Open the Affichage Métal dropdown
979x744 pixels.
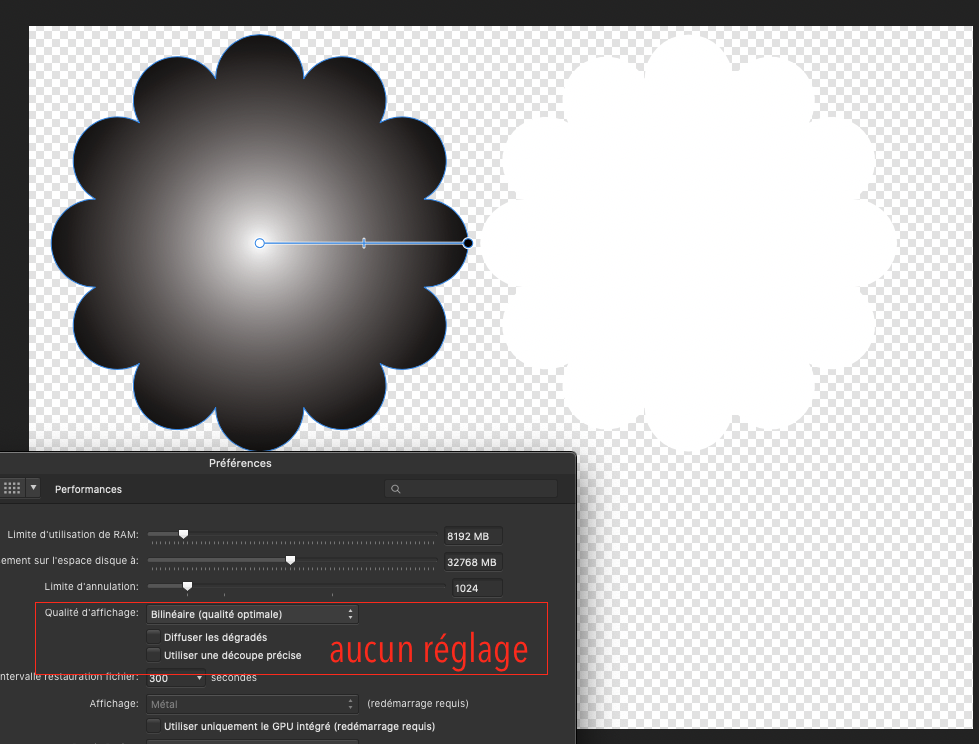(x=252, y=704)
